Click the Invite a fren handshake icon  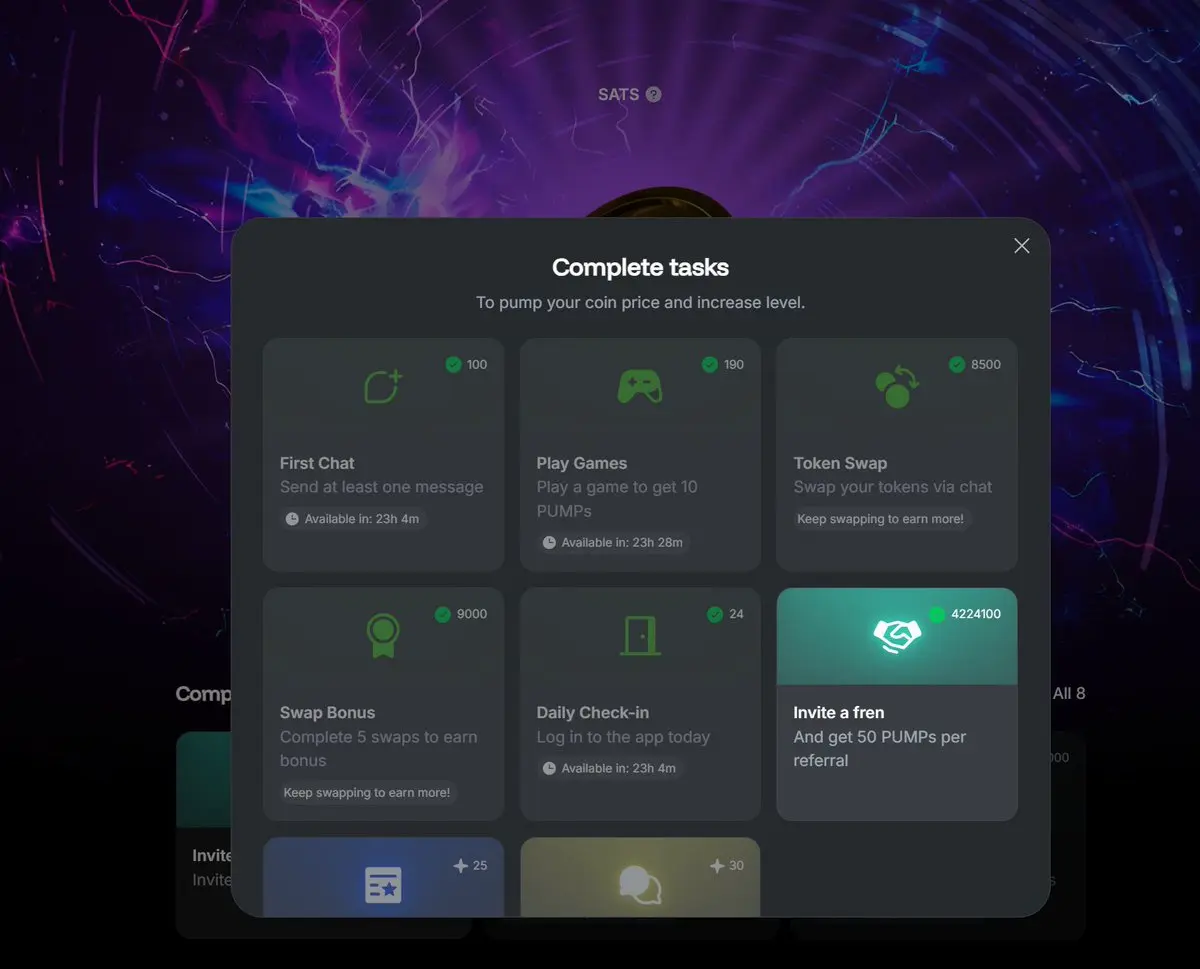tap(897, 635)
